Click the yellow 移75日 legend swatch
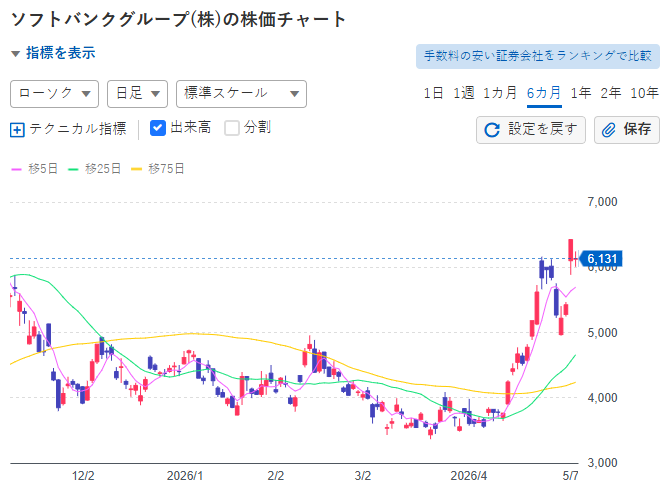The image size is (671, 493). [x=136, y=169]
